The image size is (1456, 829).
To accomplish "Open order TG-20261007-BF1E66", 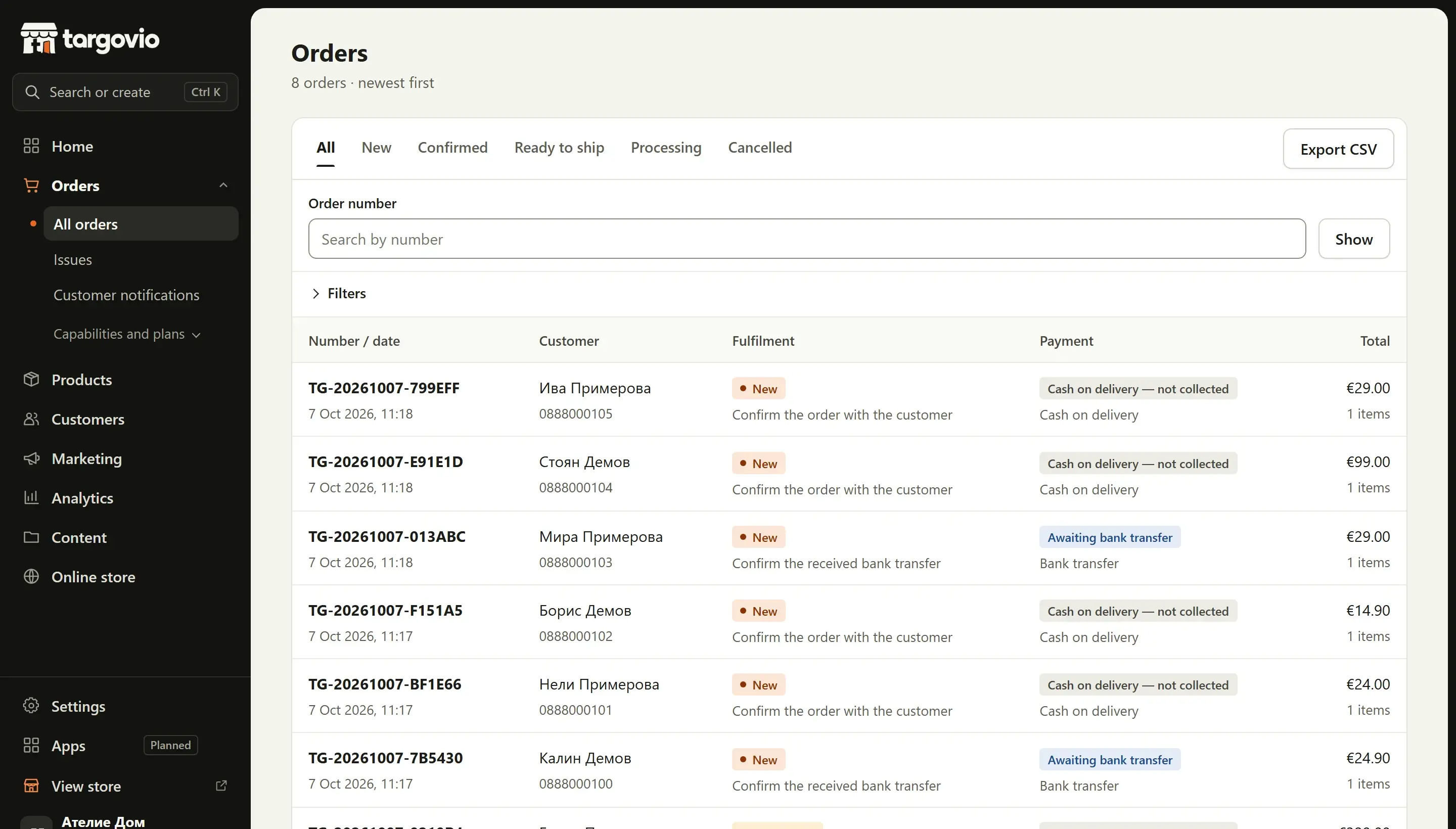I will (x=385, y=684).
